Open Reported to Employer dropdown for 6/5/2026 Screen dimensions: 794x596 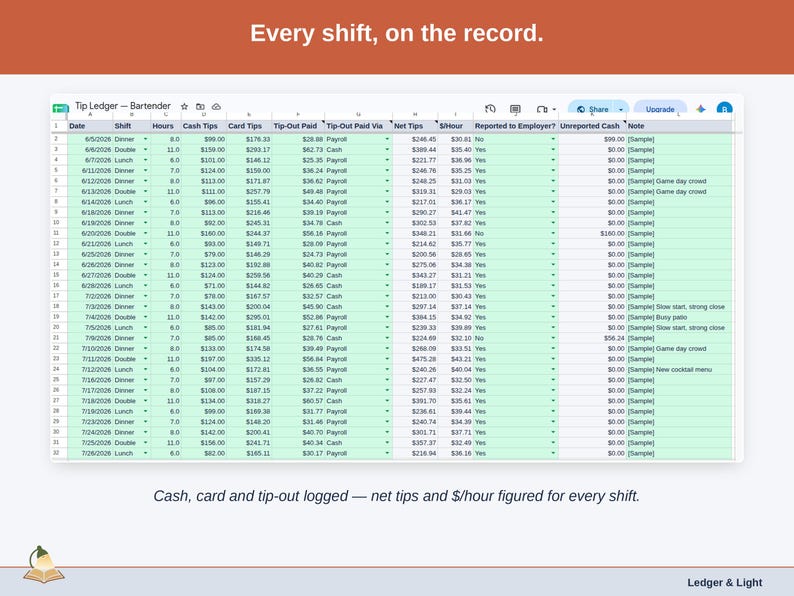click(553, 139)
